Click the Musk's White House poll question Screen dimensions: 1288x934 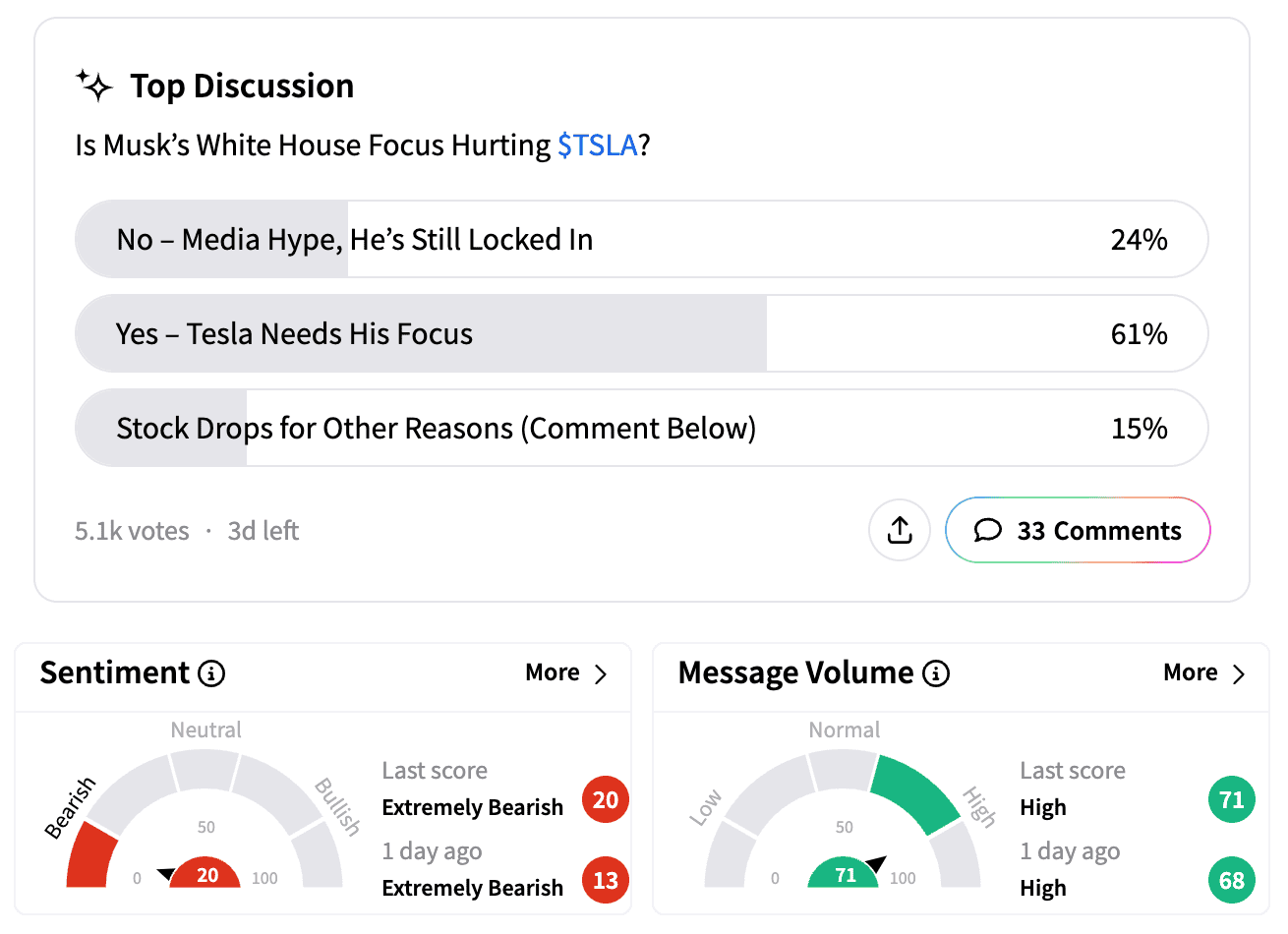(363, 146)
